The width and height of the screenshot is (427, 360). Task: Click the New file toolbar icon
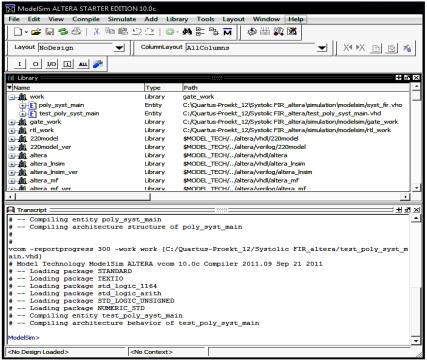click(18, 32)
